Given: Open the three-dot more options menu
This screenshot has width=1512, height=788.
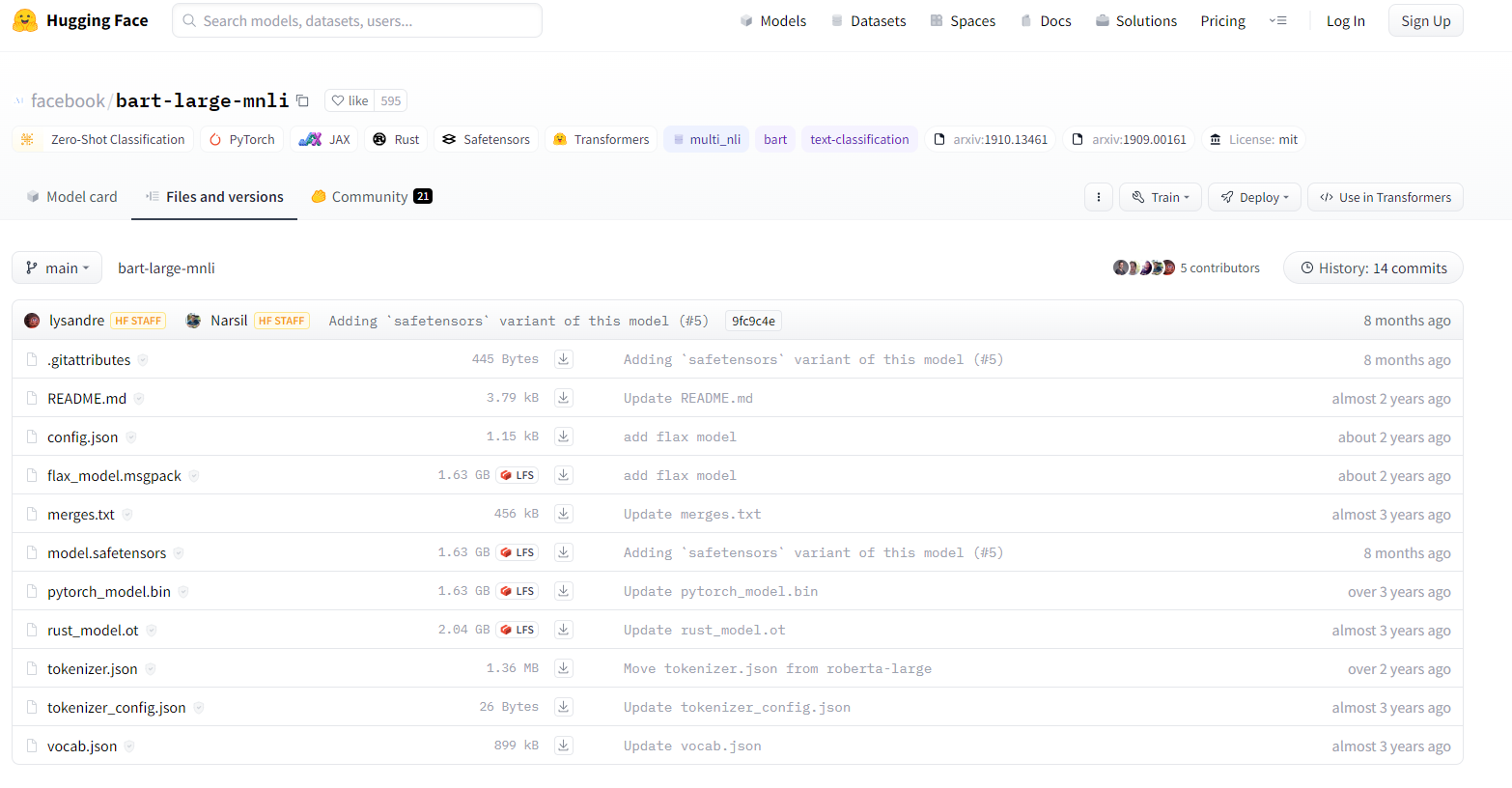Looking at the screenshot, I should pos(1099,197).
